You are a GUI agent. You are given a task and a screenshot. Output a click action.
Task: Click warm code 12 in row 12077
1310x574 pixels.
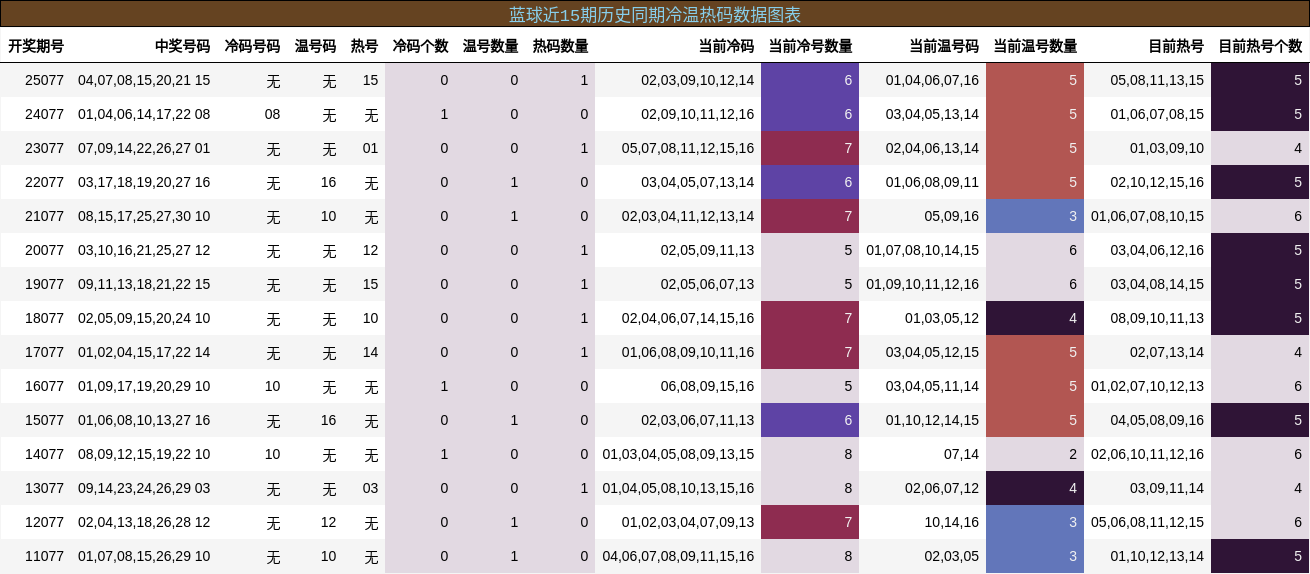(328, 522)
